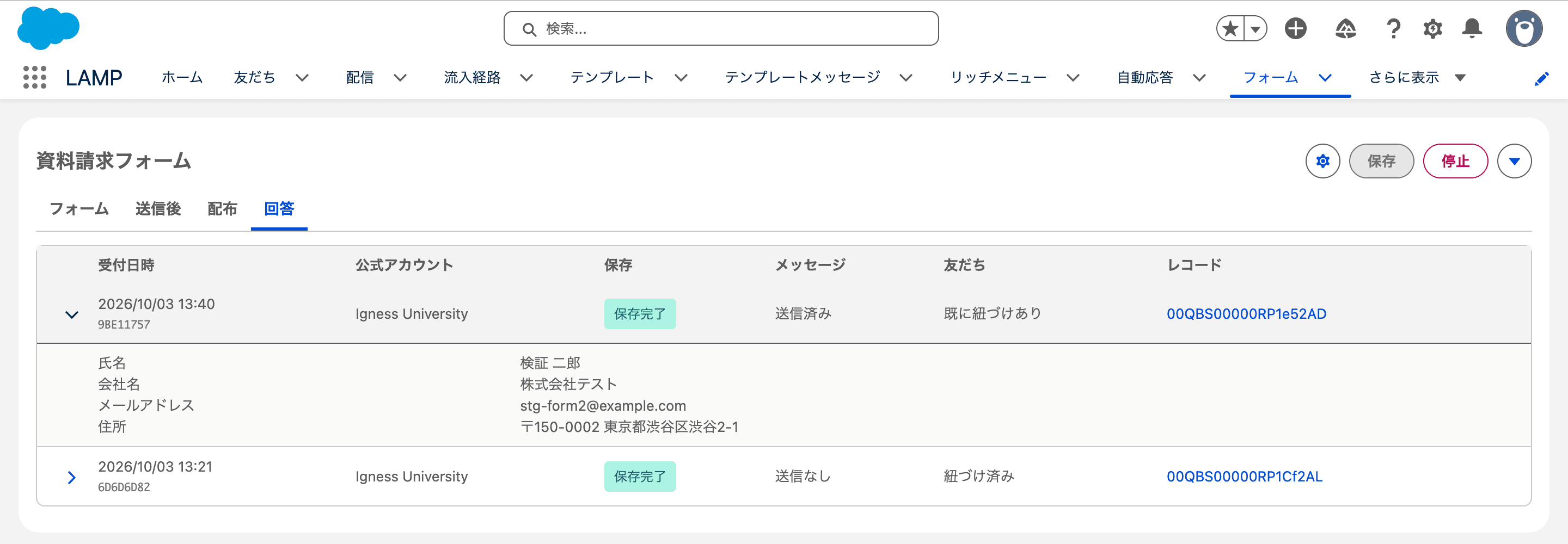
Task: Open the user profile avatar
Action: 1524,29
